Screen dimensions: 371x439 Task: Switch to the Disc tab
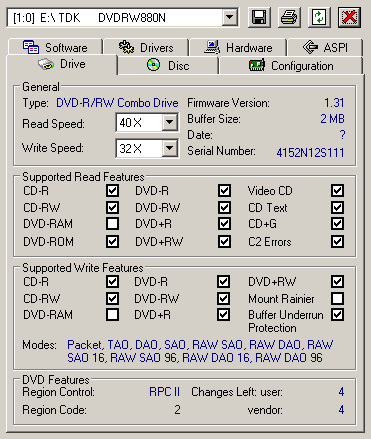(168, 65)
